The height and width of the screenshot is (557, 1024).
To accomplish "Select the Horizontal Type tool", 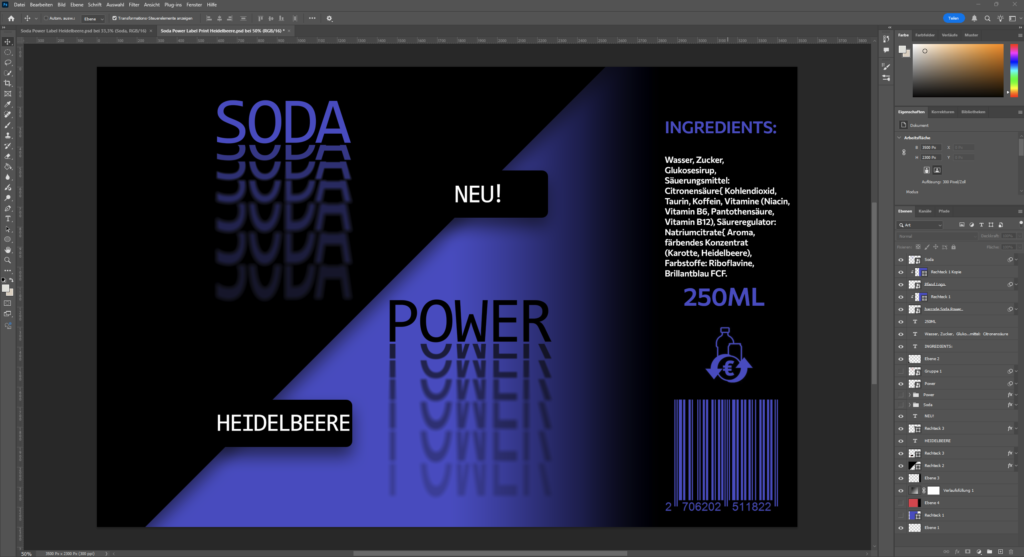I will click(8, 218).
